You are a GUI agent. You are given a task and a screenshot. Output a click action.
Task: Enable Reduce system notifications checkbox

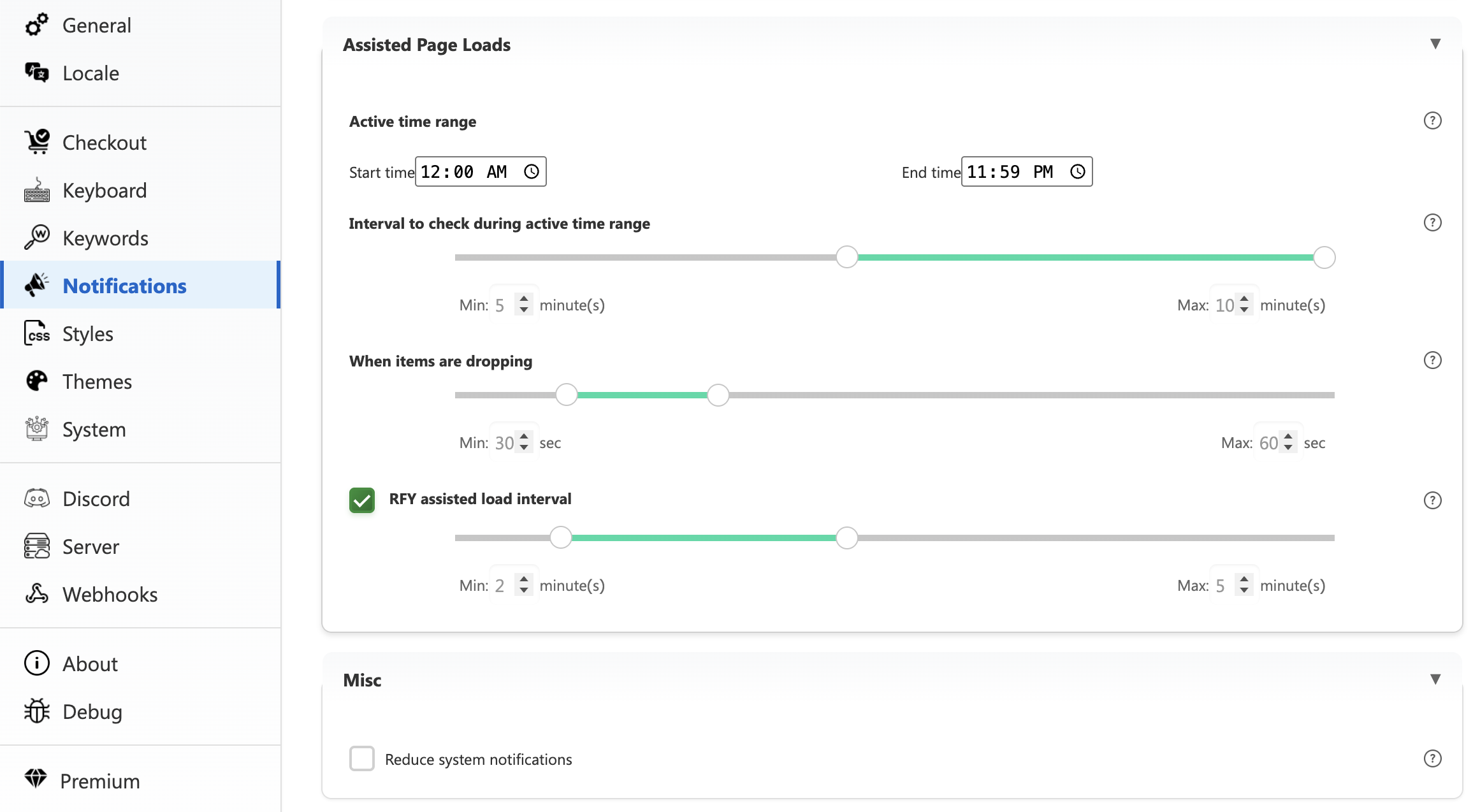click(361, 758)
